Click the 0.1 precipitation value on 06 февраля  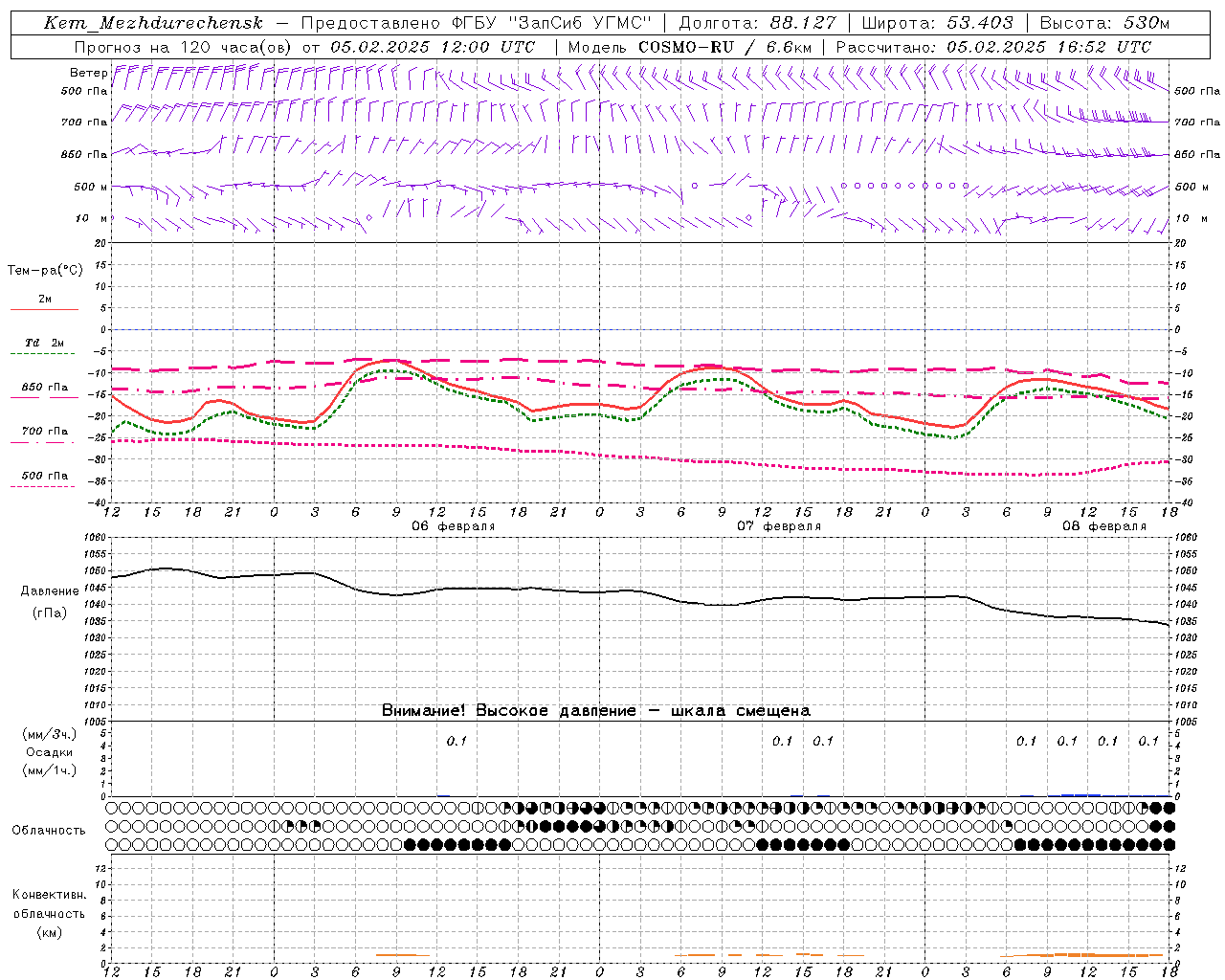pos(457,741)
